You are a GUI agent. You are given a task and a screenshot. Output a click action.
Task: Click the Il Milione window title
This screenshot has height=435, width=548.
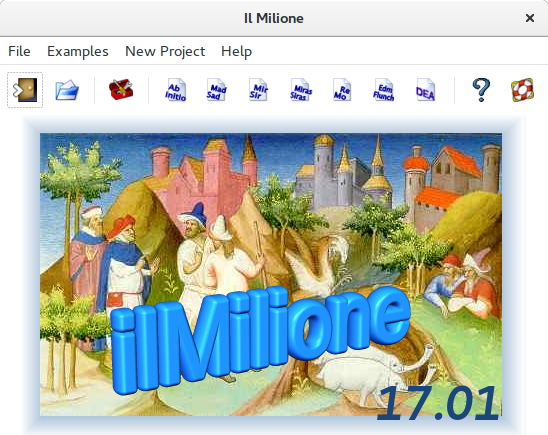[274, 18]
